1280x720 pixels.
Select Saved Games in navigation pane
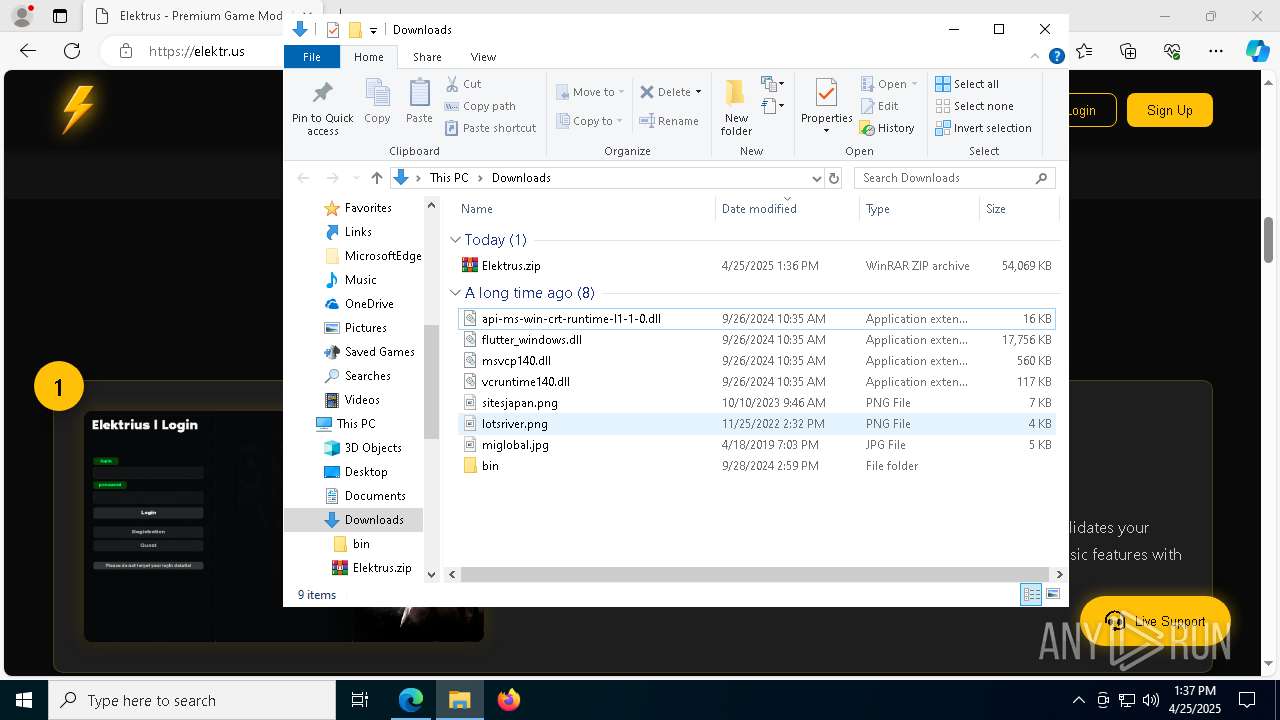click(379, 352)
